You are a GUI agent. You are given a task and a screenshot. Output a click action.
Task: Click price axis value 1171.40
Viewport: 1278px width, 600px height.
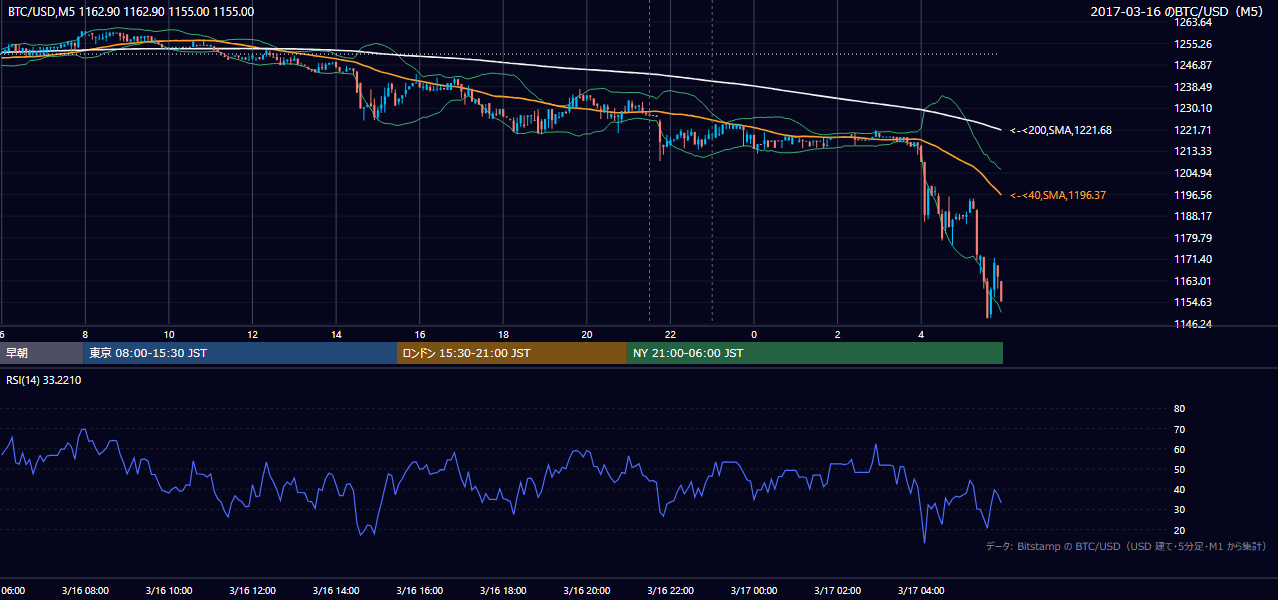coord(1193,259)
